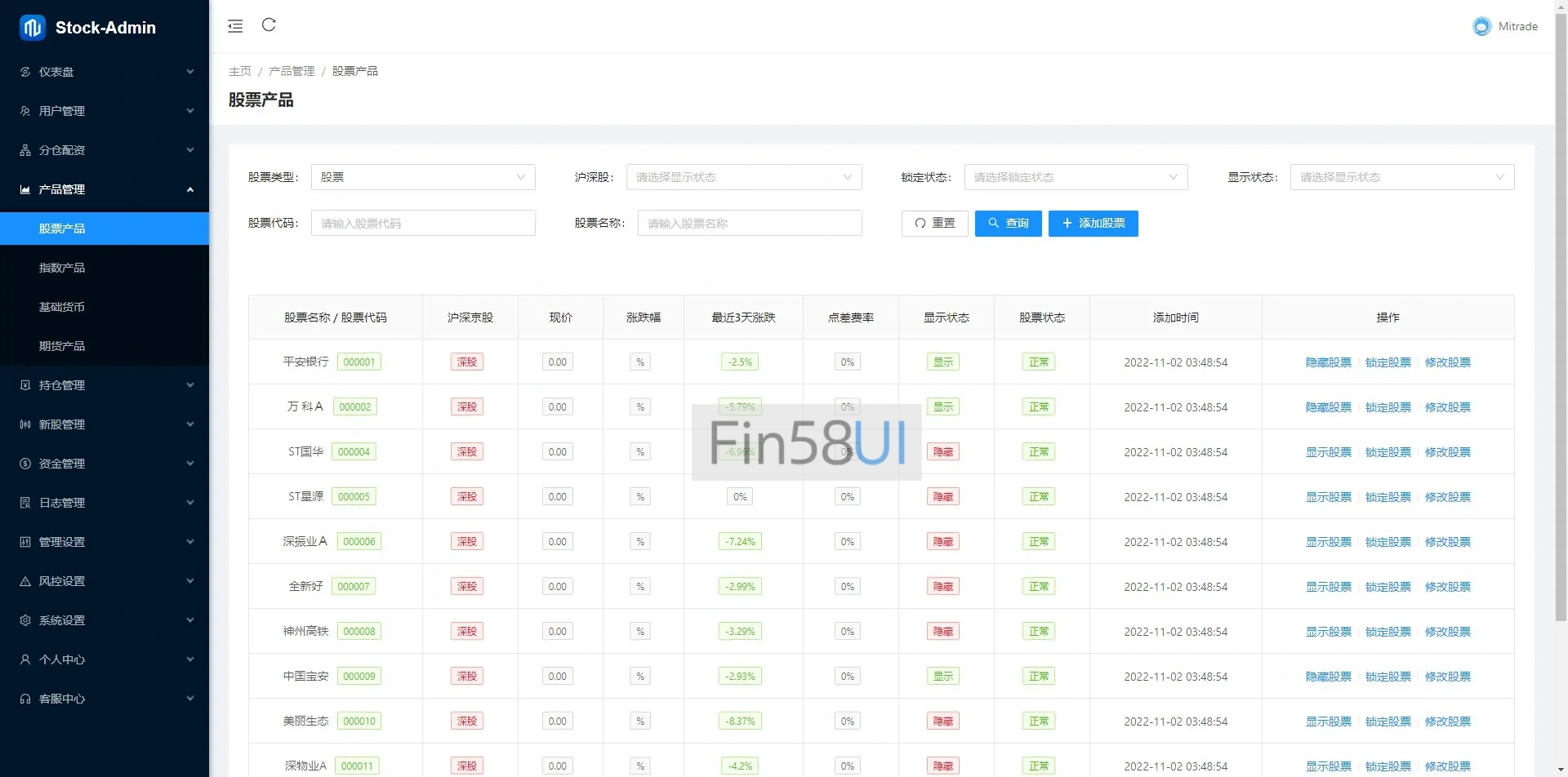Image resolution: width=1568 pixels, height=777 pixels.
Task: Click the 客服中心 headset icon in sidebar
Action: [x=25, y=699]
